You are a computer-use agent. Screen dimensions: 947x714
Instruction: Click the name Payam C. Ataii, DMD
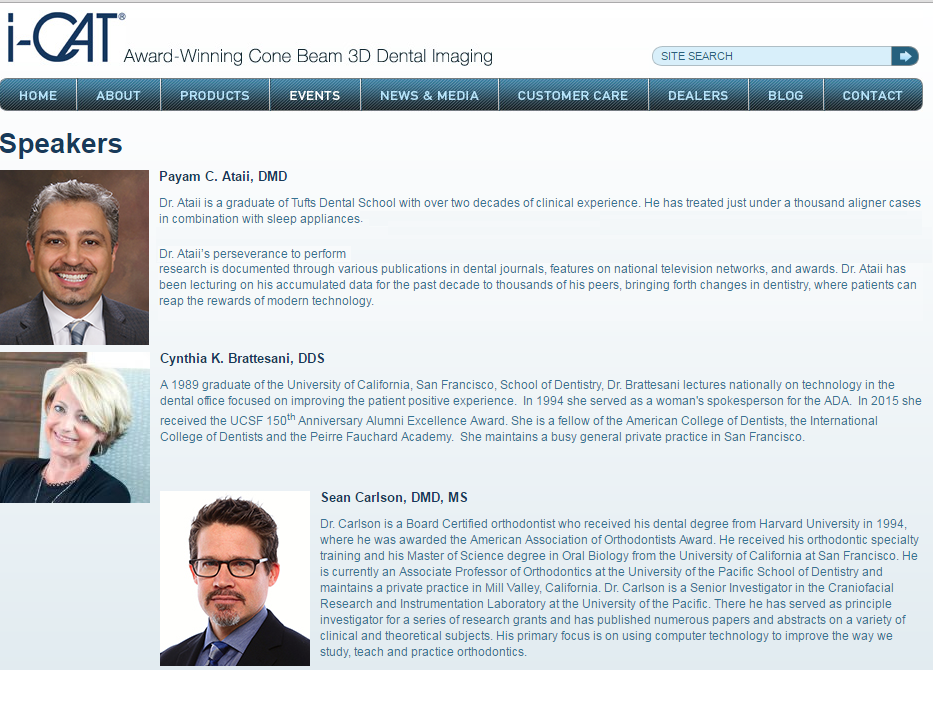[x=223, y=177]
